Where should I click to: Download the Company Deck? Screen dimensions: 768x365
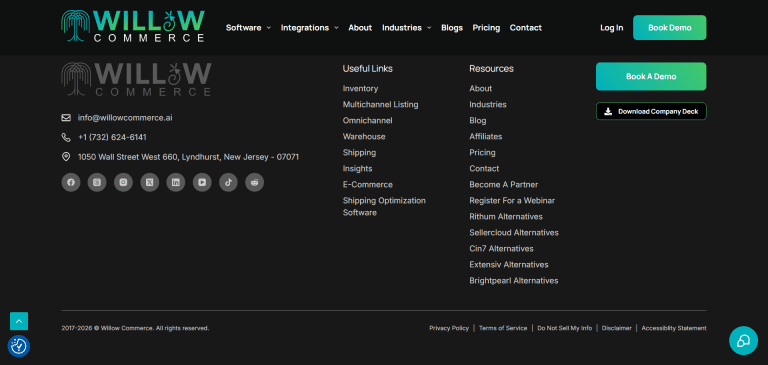651,111
